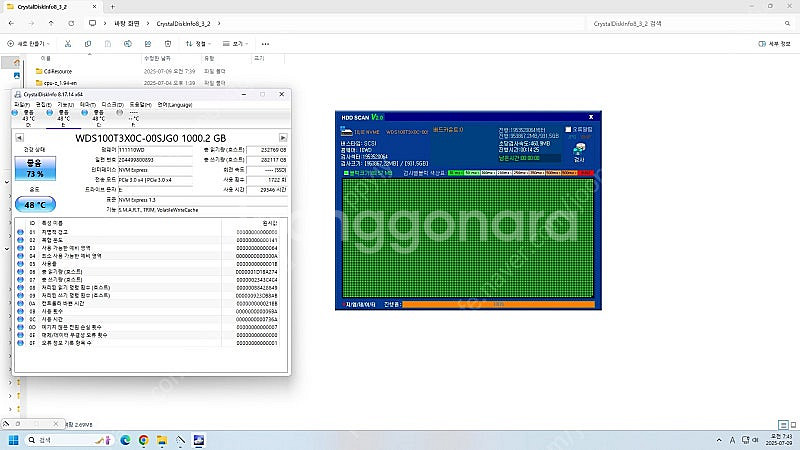The image size is (800, 450).
Task: Open Microsoft Edge from the taskbar
Action: coord(126,440)
